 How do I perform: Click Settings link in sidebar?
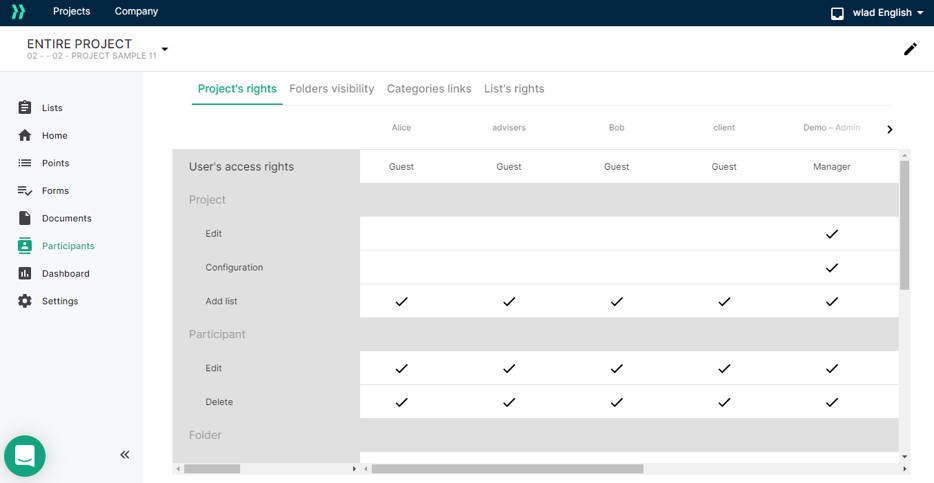point(60,301)
